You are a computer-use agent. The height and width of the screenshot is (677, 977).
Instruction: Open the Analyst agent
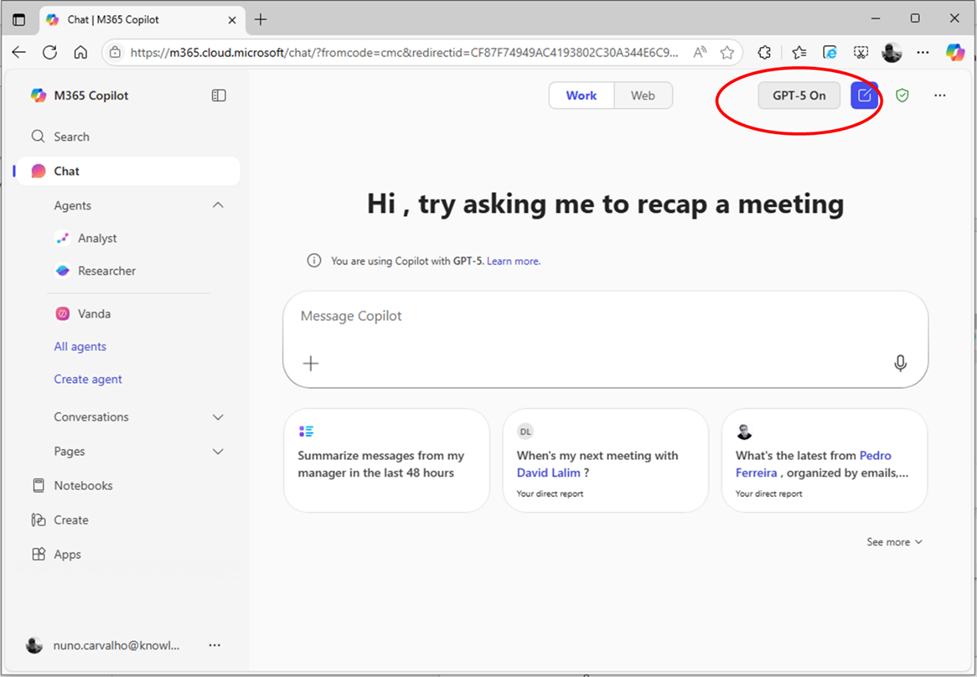[x=86, y=238]
